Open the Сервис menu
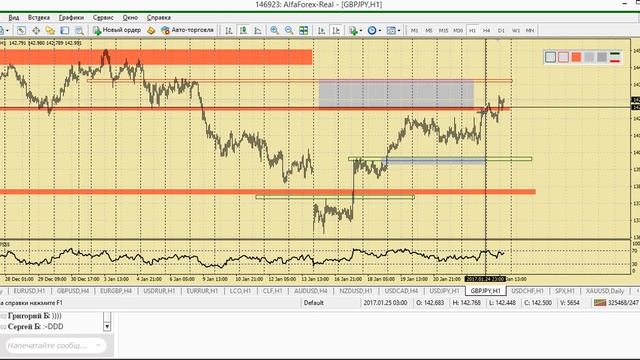The width and height of the screenshot is (640, 360). 103,18
